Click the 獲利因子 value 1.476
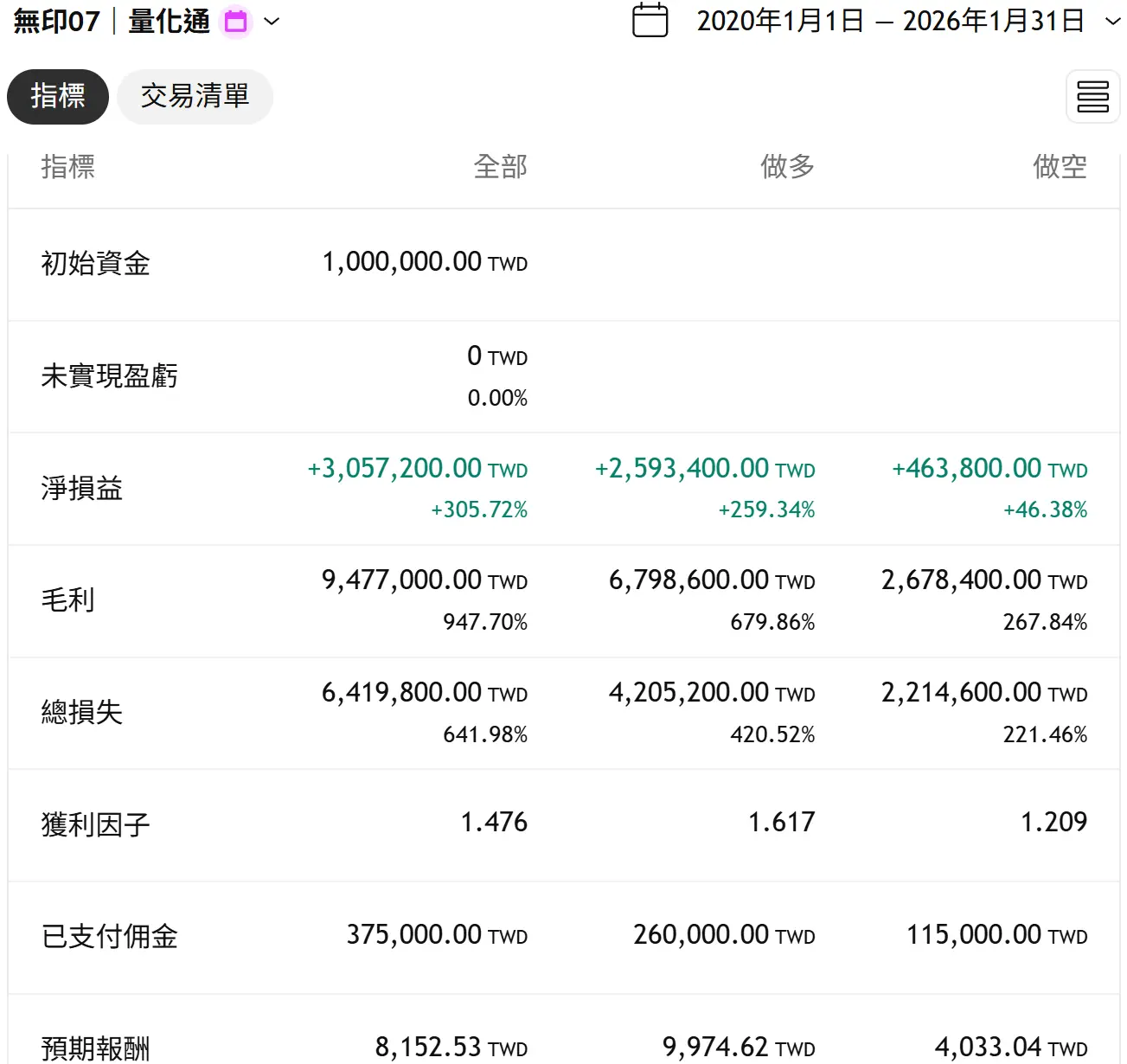The height and width of the screenshot is (1064, 1127). 495,823
